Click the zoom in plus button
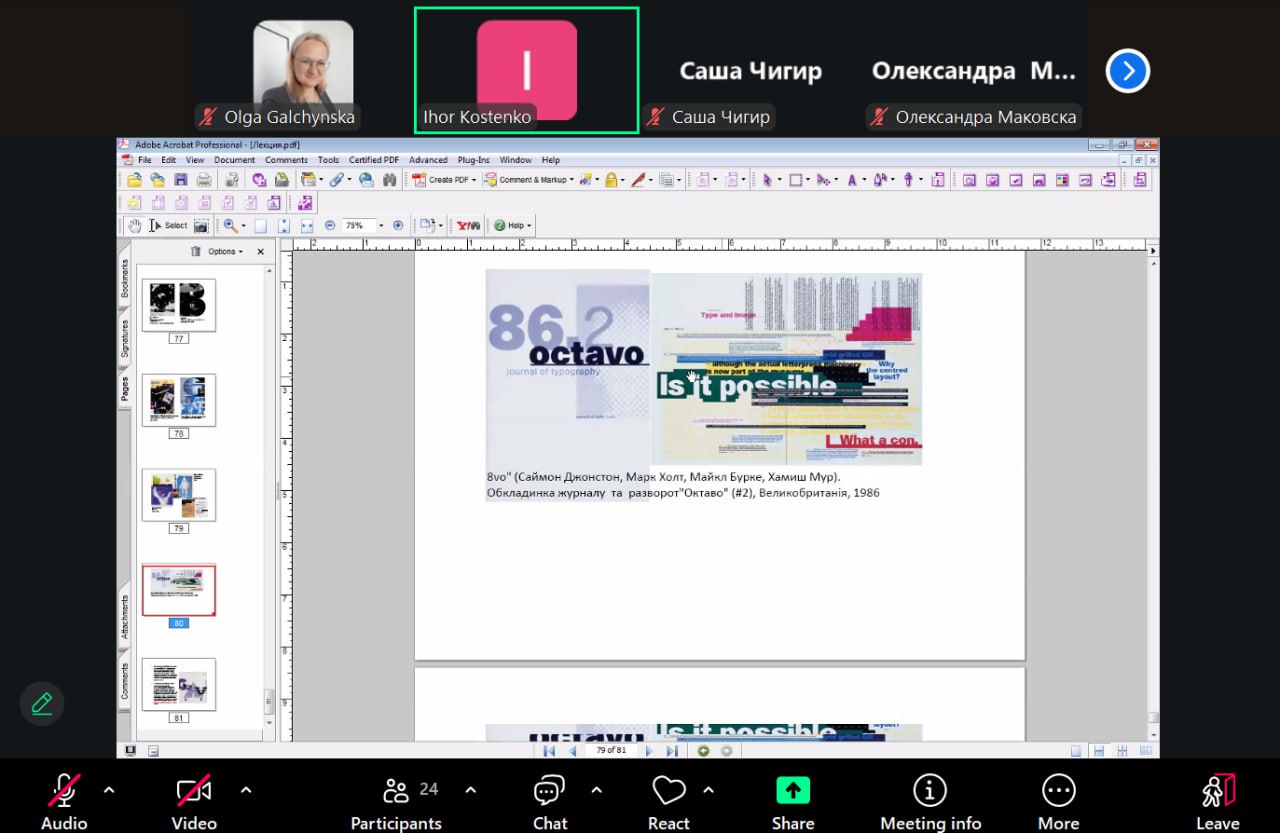1280x833 pixels. pyautogui.click(x=398, y=226)
